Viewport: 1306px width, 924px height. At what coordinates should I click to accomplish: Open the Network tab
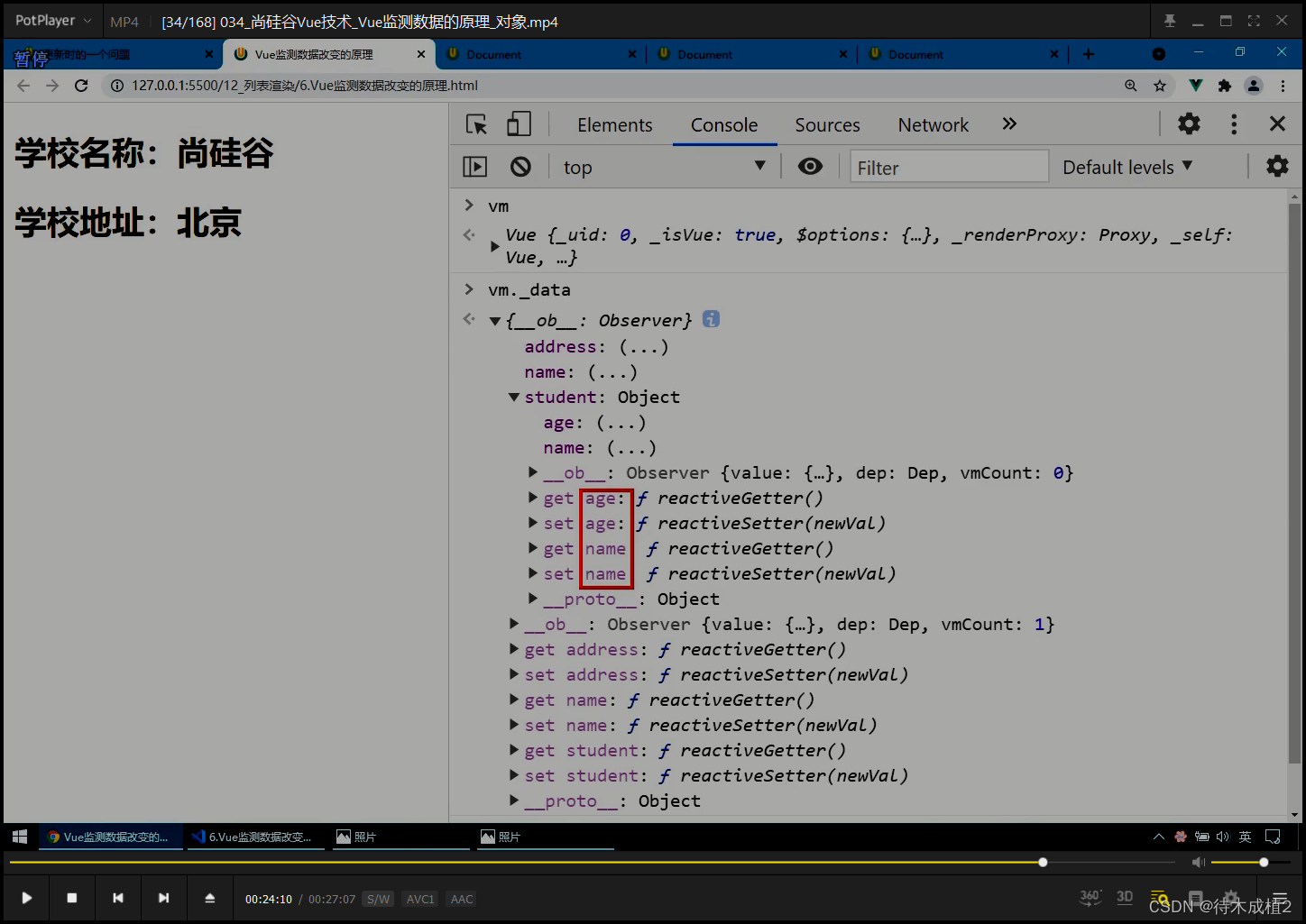pyautogui.click(x=933, y=125)
